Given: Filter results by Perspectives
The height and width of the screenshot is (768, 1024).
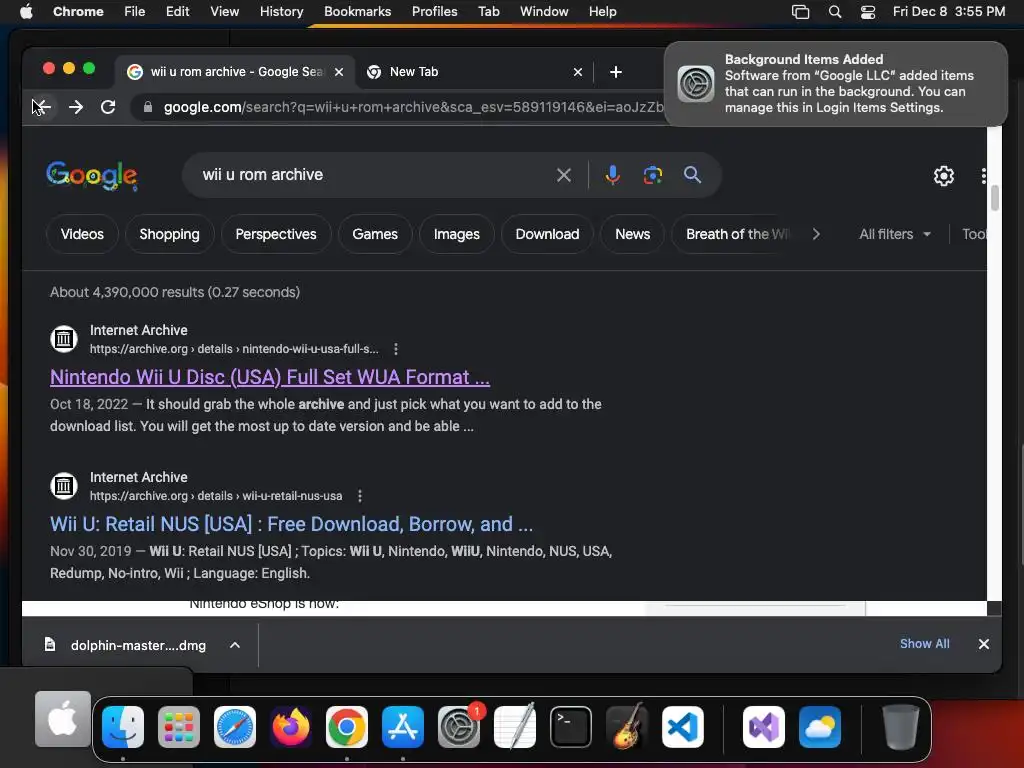Looking at the screenshot, I should tap(276, 234).
